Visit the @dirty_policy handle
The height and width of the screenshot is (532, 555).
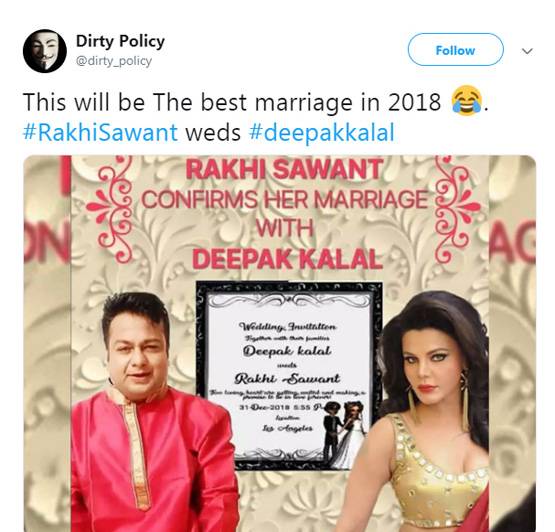click(x=114, y=61)
